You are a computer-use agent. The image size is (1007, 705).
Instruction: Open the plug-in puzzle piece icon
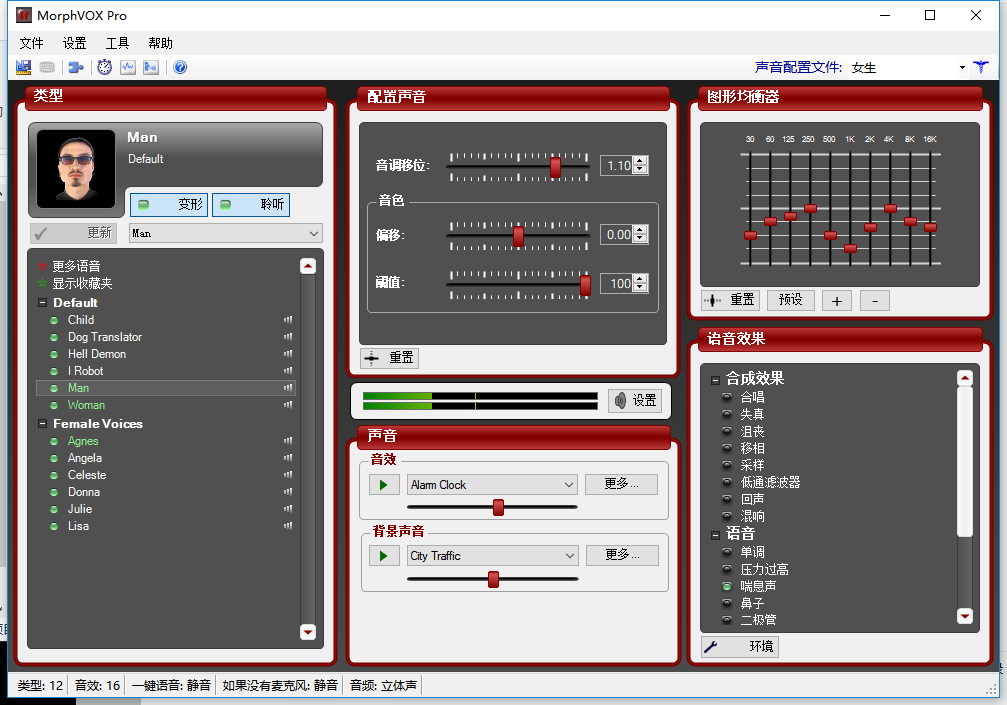coord(76,67)
